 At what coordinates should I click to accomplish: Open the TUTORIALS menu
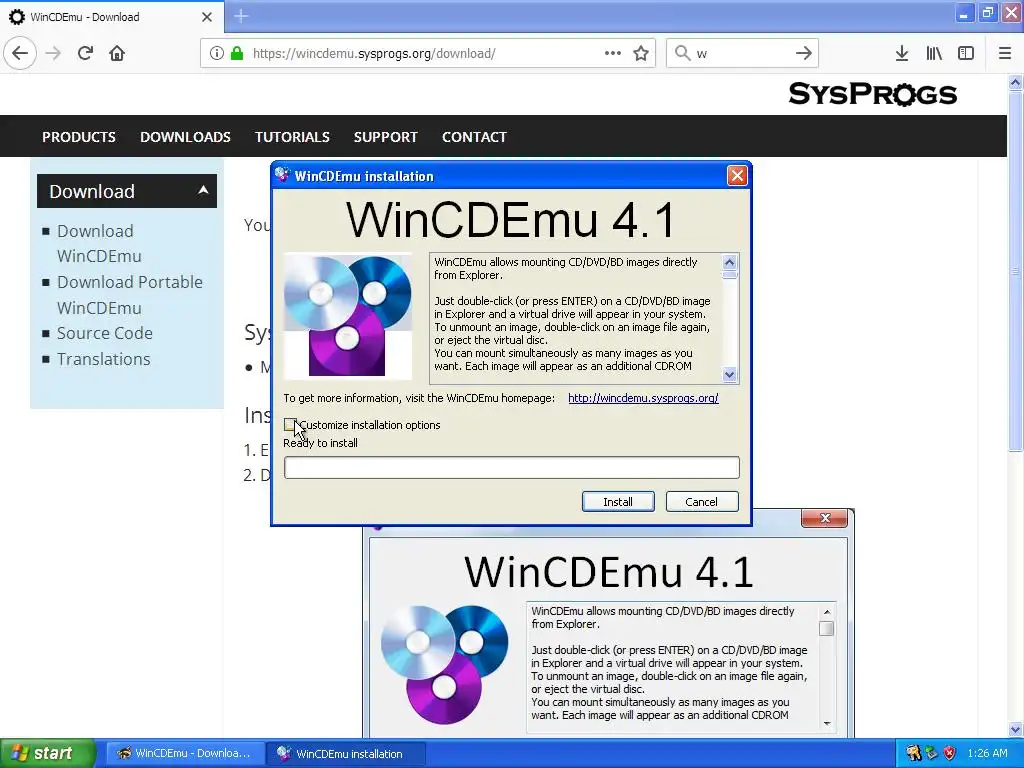292,137
